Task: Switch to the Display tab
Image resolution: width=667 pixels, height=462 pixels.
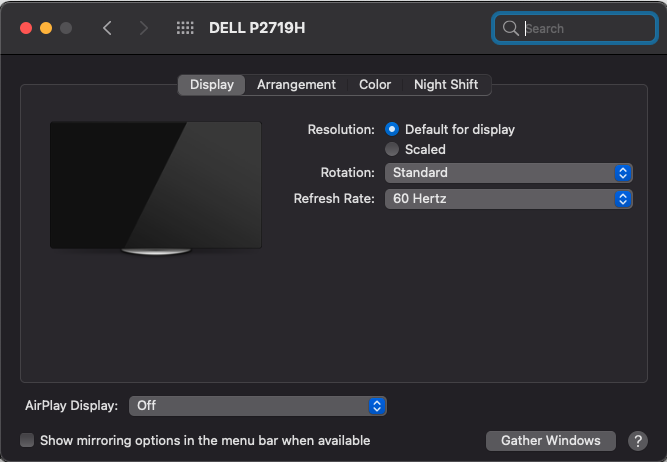Action: click(211, 85)
